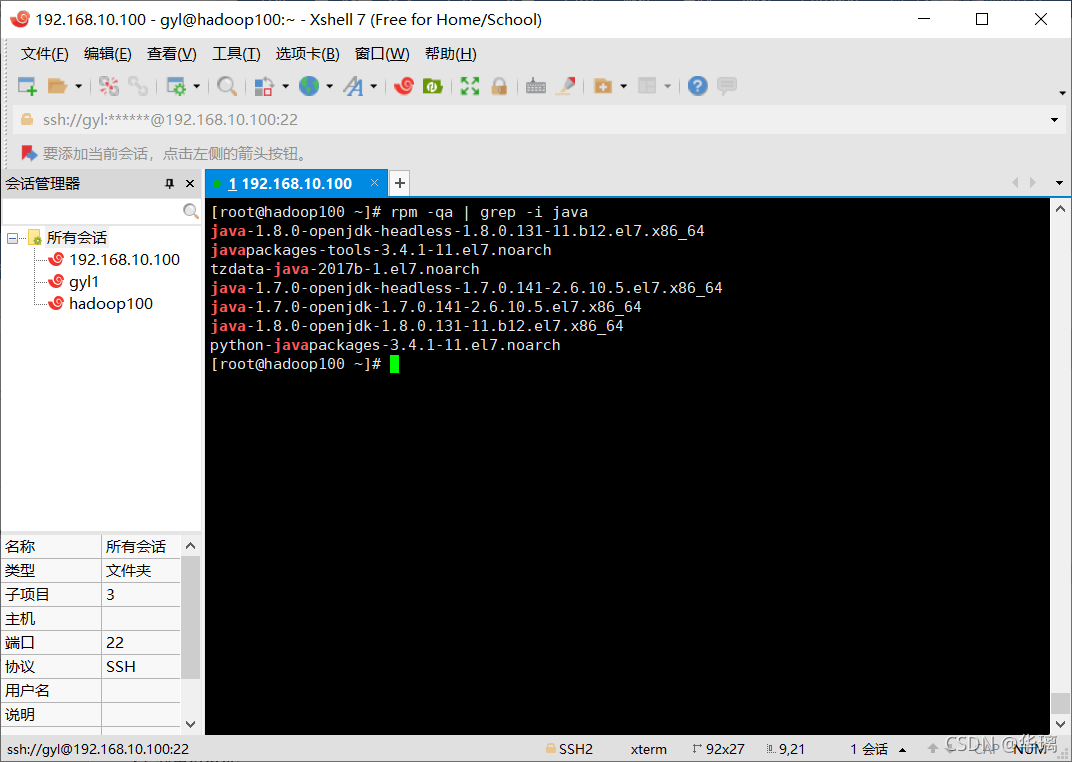Click the session search magnifier icon
This screenshot has height=762, width=1072.
[191, 211]
